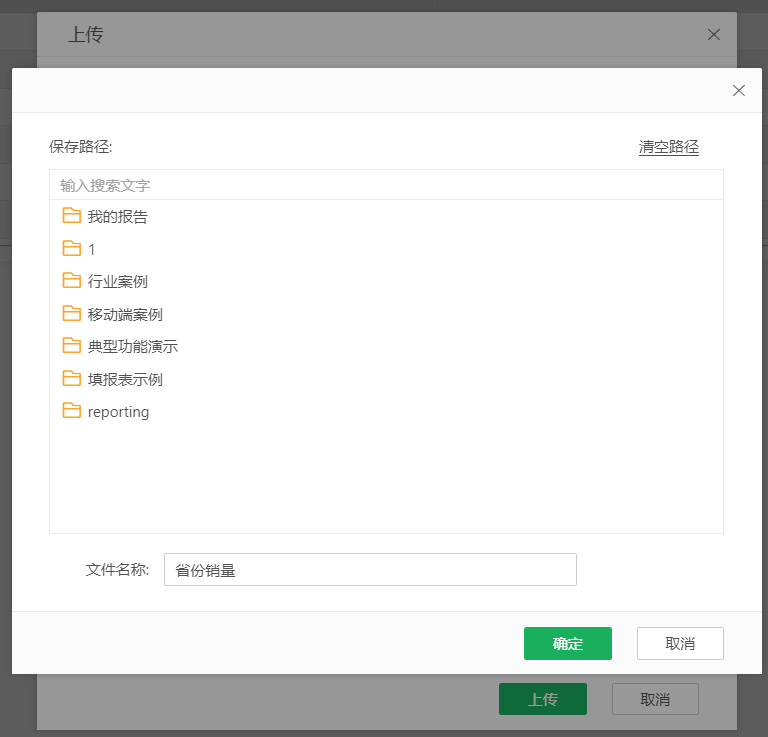Select the 典型功能演示 folder label
Viewport: 768px width, 737px height.
tap(133, 347)
